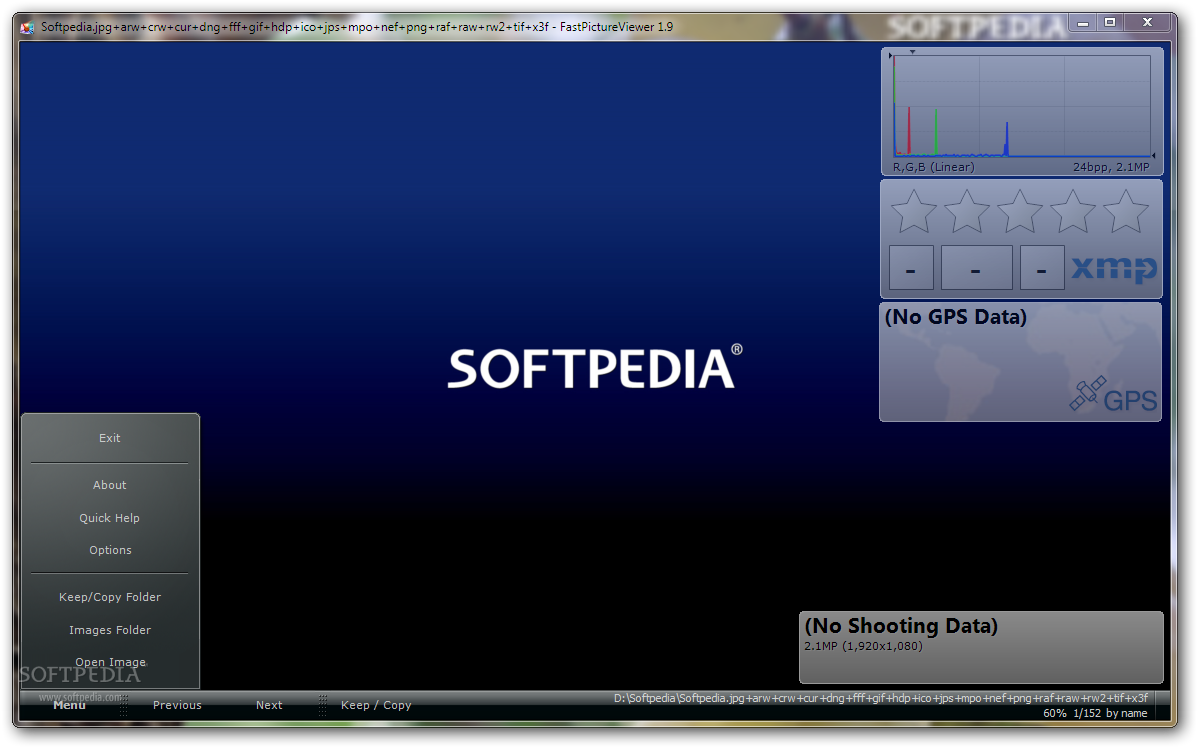The width and height of the screenshot is (1198, 748).
Task: Click the 1/152 image counter
Action: click(1087, 714)
